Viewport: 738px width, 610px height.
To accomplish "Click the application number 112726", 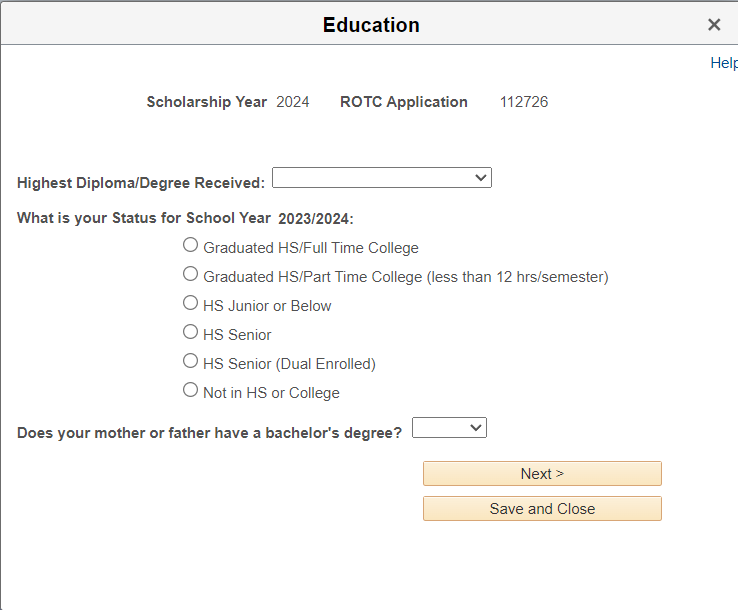I will pyautogui.click(x=524, y=102).
